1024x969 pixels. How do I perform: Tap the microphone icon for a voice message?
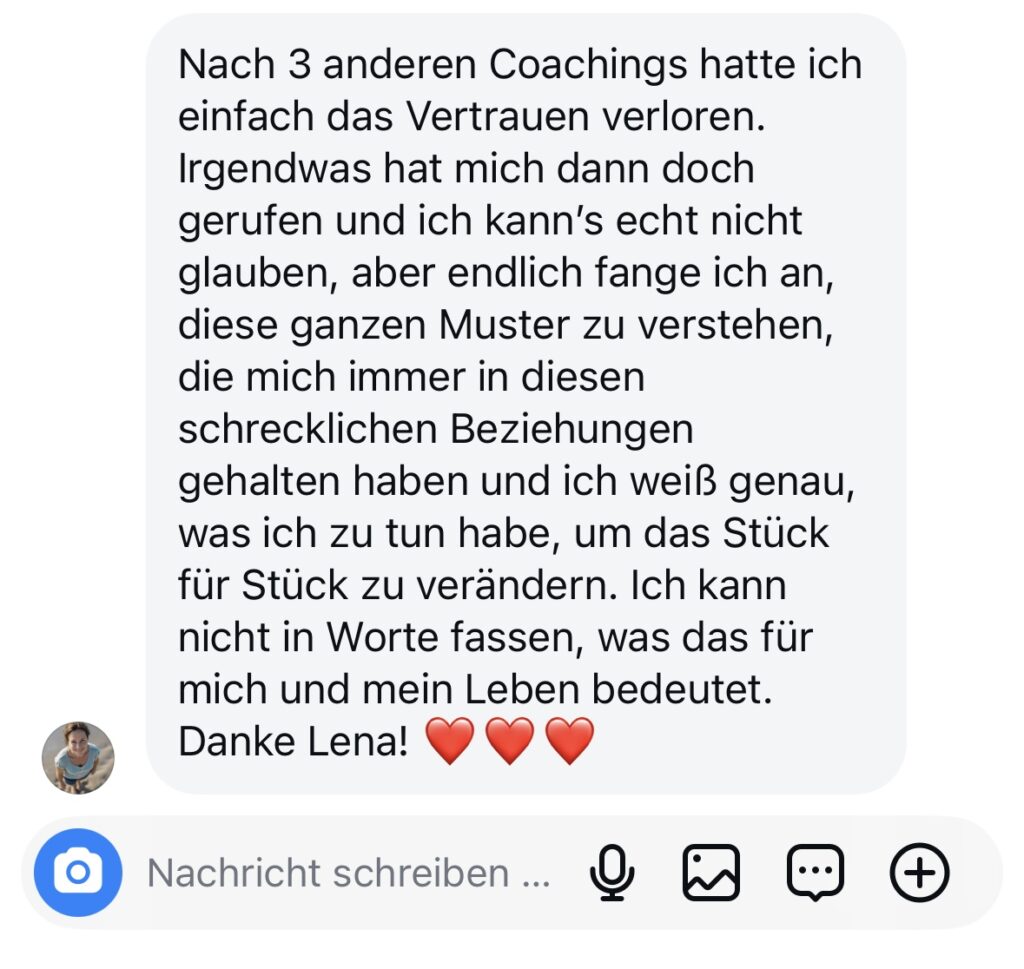612,872
